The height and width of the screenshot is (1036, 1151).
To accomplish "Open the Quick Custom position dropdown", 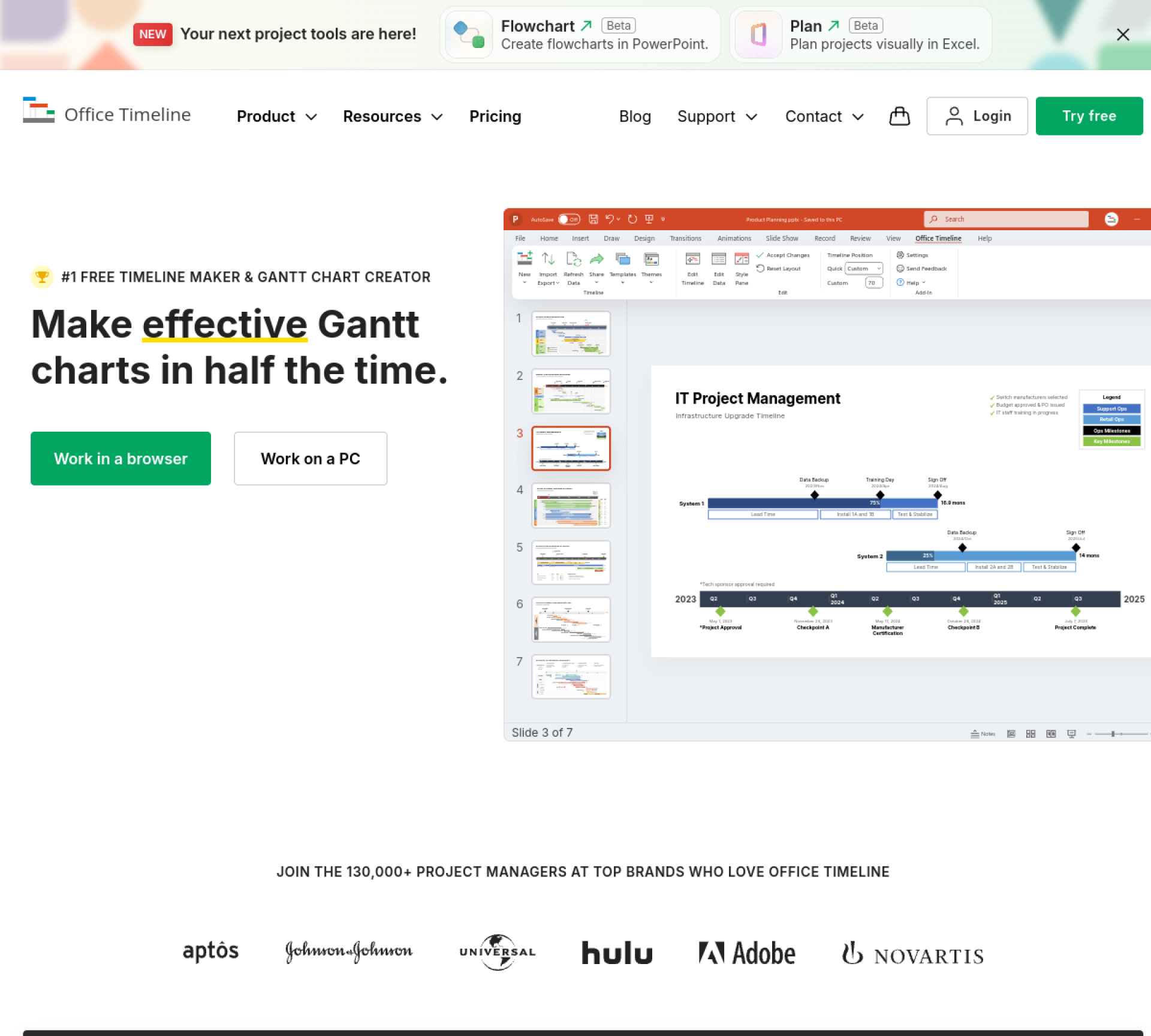I will tap(863, 269).
